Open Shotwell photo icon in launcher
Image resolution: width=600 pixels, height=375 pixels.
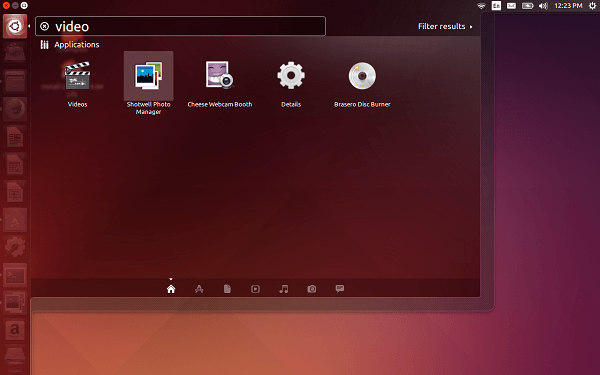(x=15, y=303)
